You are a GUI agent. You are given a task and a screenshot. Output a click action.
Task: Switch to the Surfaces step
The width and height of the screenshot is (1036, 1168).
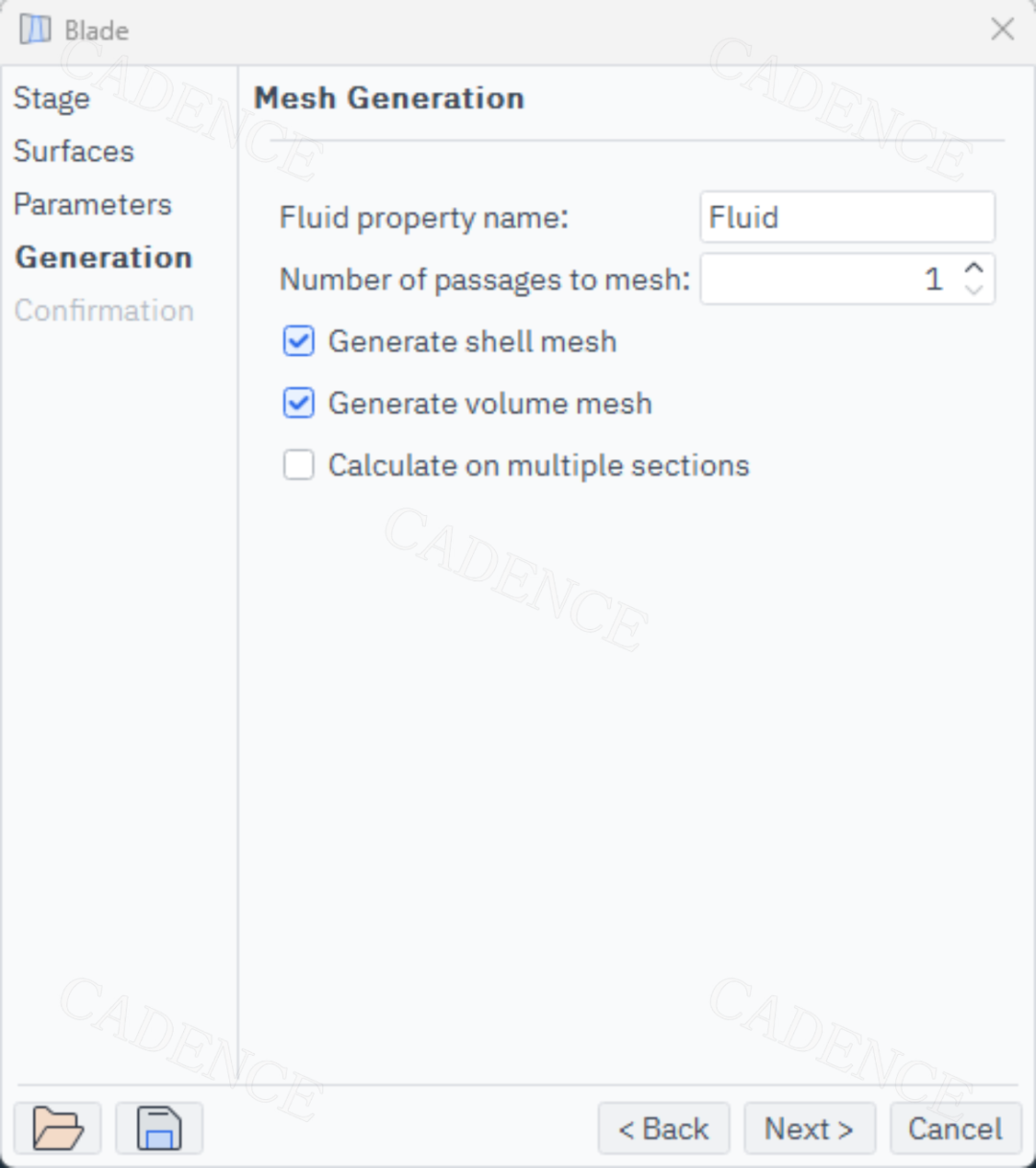coord(74,152)
